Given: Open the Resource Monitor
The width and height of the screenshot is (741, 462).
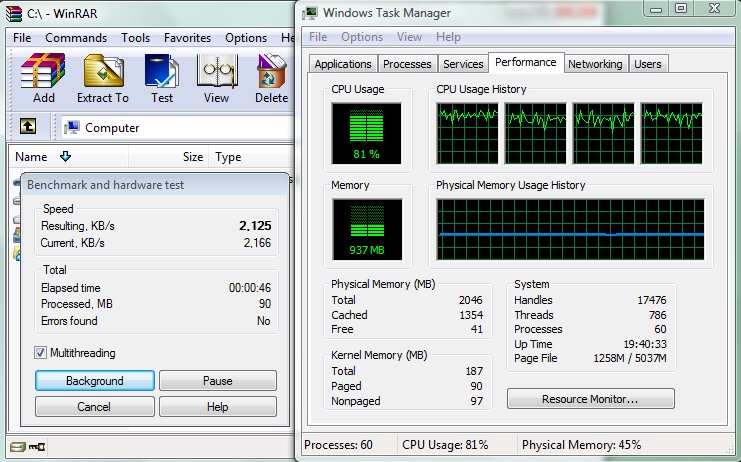Looking at the screenshot, I should [x=590, y=399].
